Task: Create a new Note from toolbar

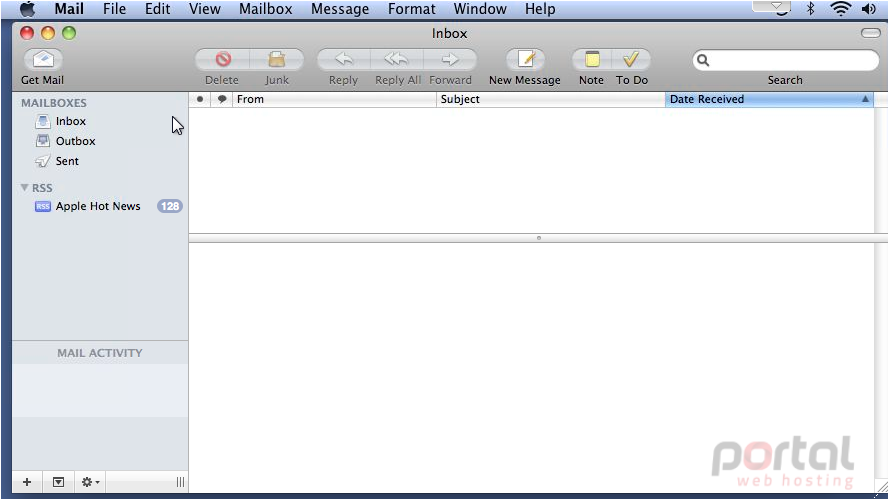Action: pyautogui.click(x=592, y=59)
